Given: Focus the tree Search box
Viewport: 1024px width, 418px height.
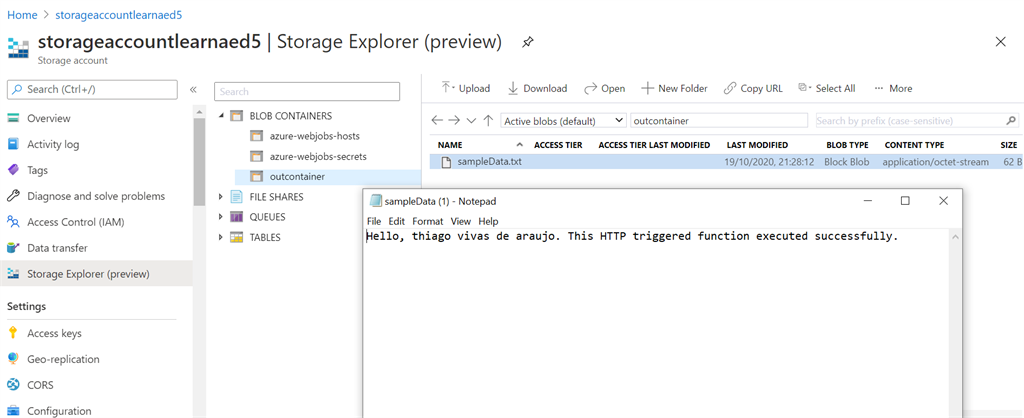Looking at the screenshot, I should [x=307, y=91].
